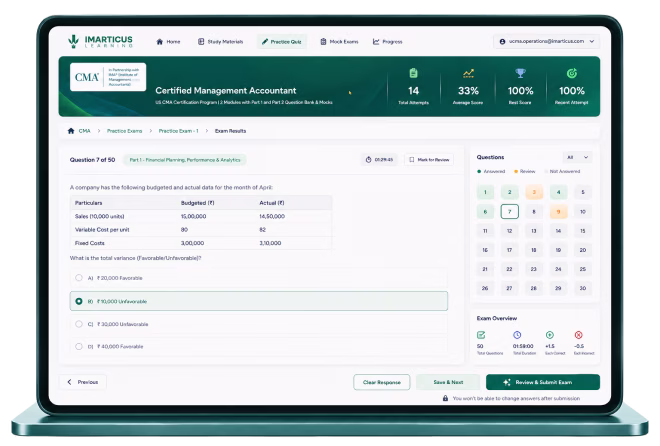Jump to question 2 in the grid
This screenshot has width=660, height=446.
tap(510, 192)
